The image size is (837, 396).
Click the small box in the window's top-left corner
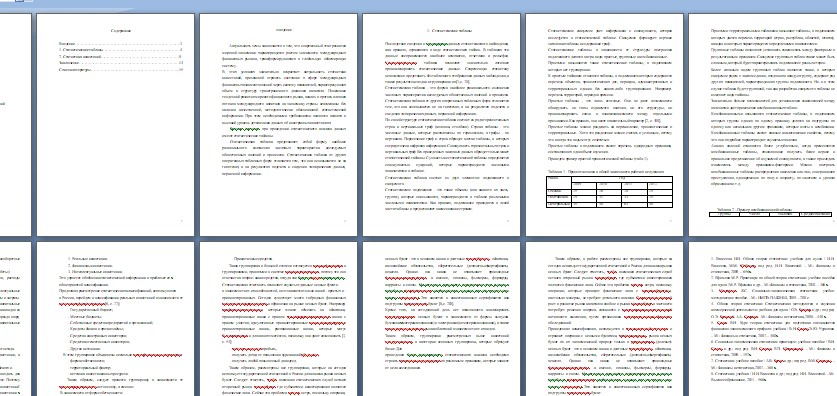tap(19, 1)
